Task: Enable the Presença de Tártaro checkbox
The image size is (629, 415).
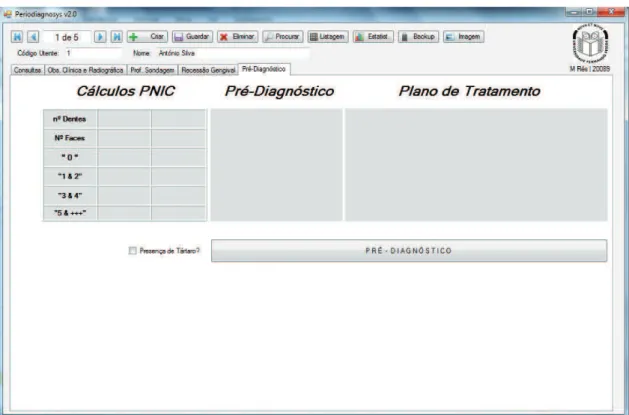Action: point(132,251)
